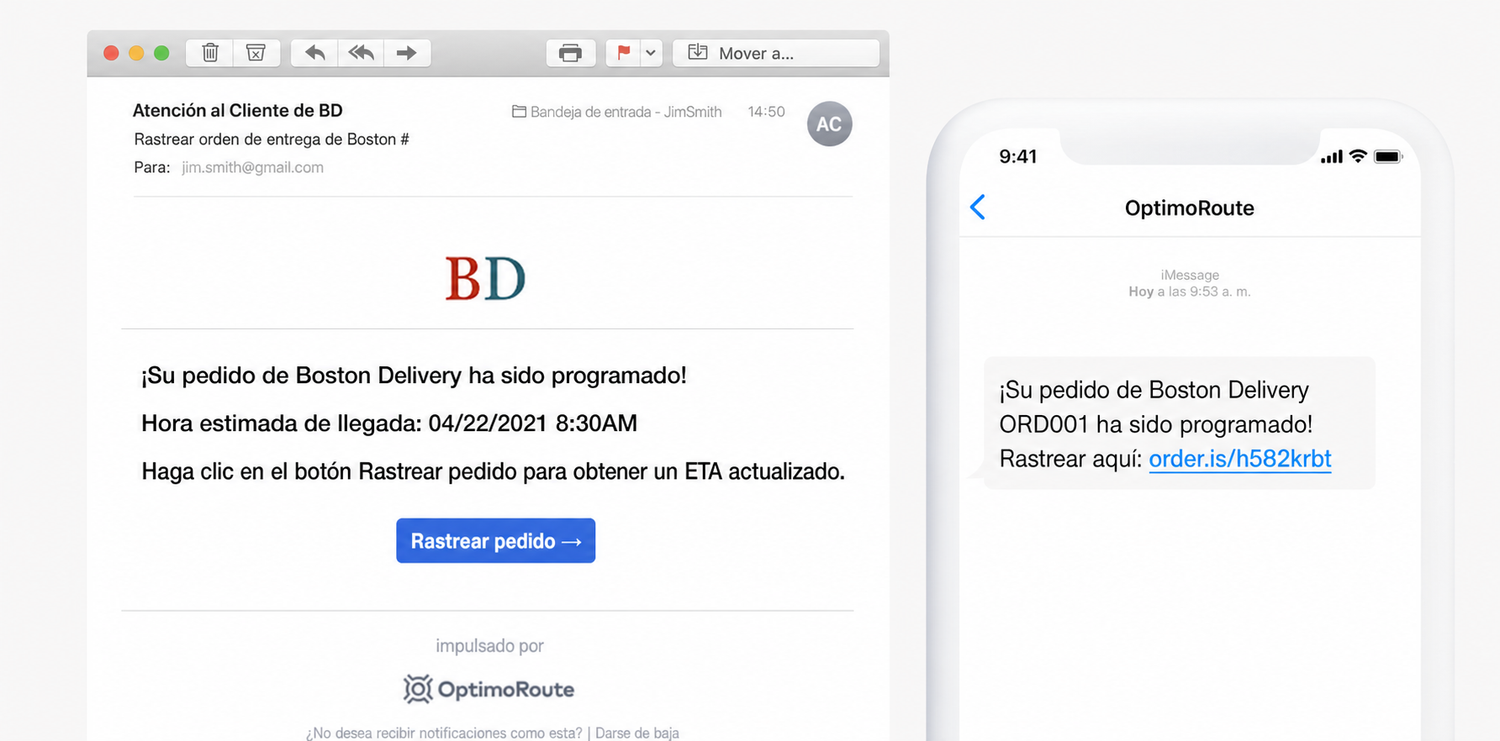Click recipient jim.smith@gmail.com
This screenshot has height=741, width=1500.
tap(253, 168)
